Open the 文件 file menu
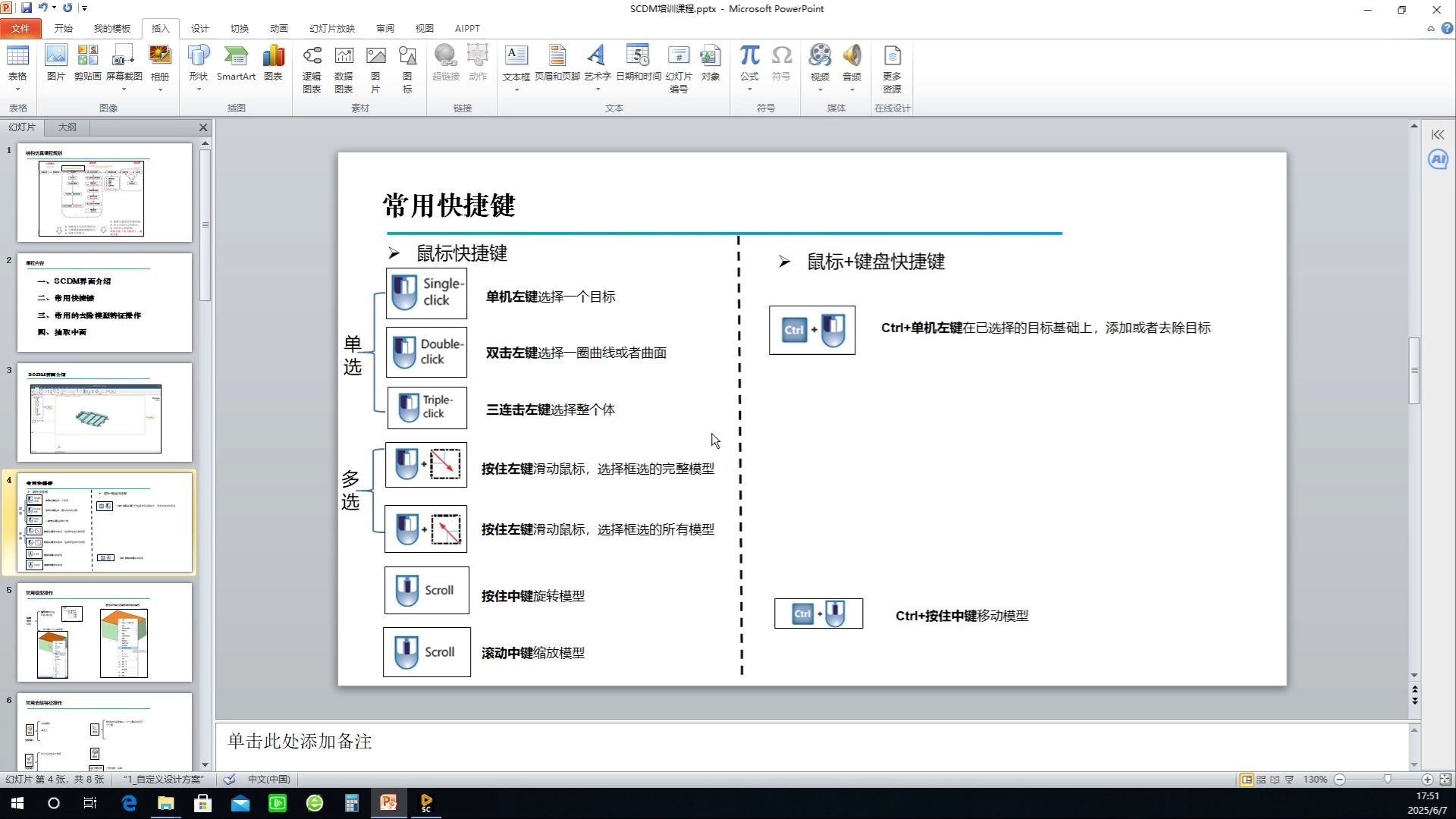The height and width of the screenshot is (819, 1456). (20, 28)
